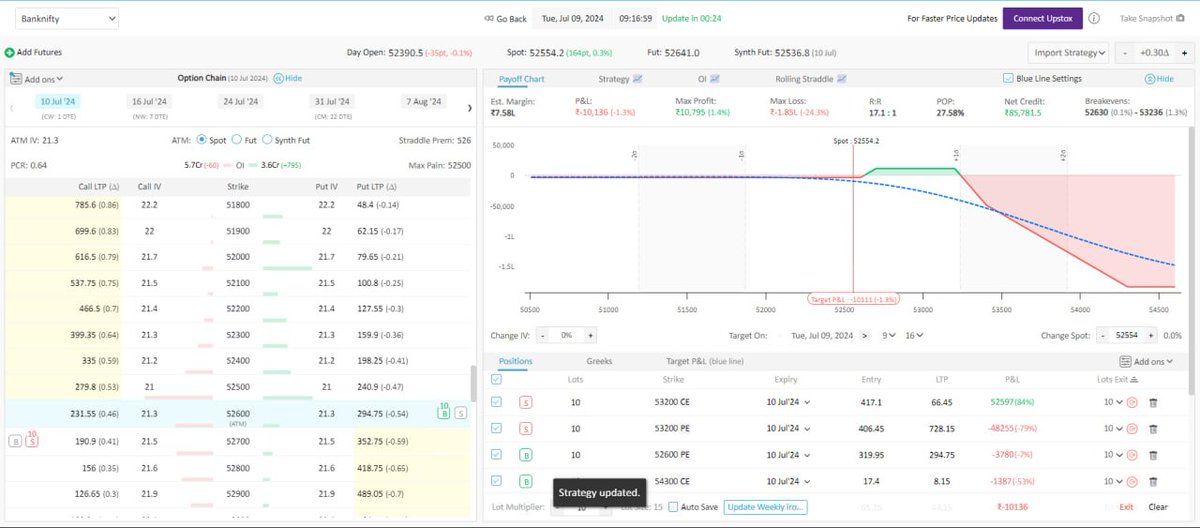Select the Fut ATM radio button
This screenshot has height=528, width=1200.
pyautogui.click(x=237, y=140)
